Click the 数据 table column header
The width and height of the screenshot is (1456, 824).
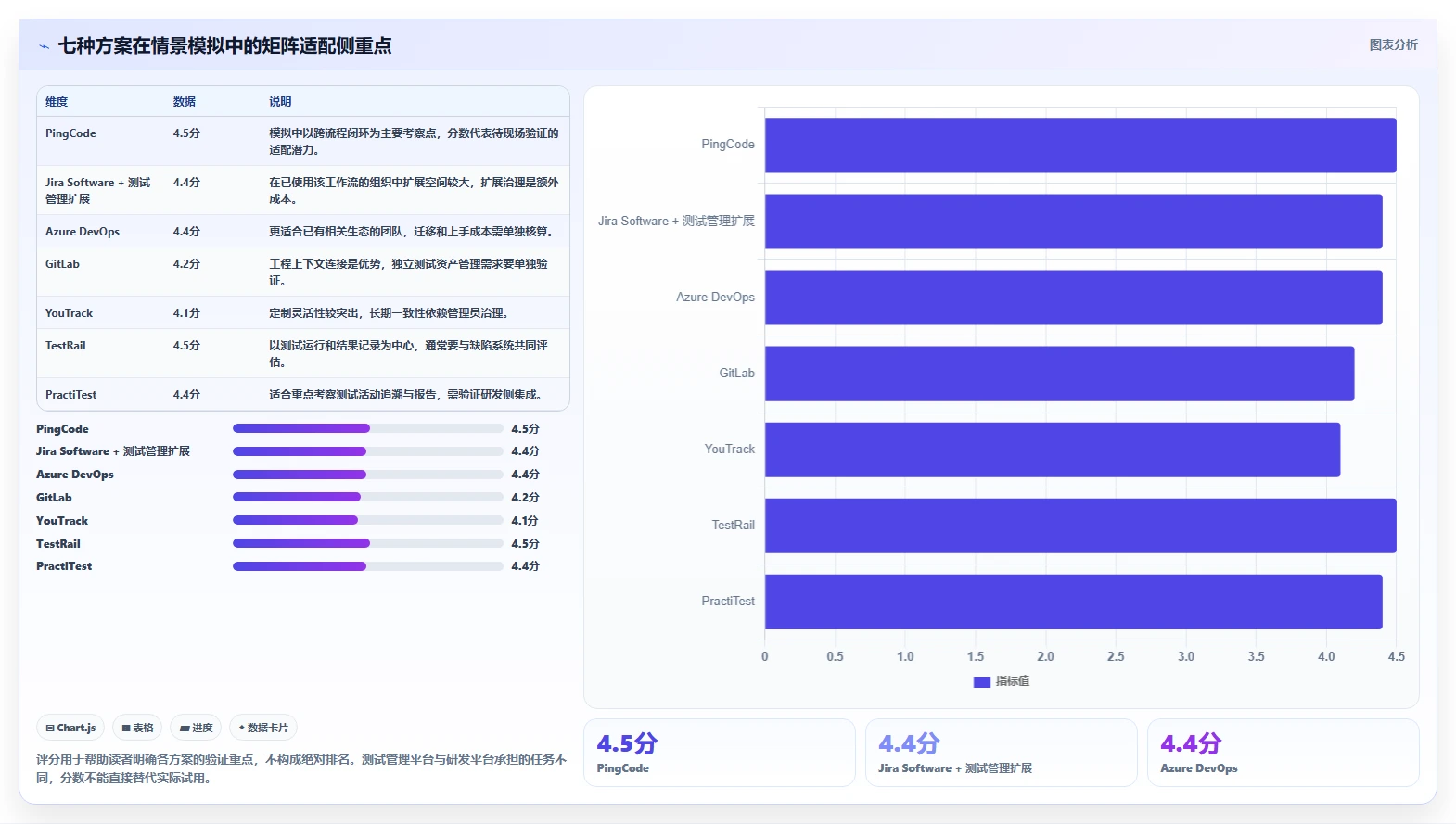[184, 102]
